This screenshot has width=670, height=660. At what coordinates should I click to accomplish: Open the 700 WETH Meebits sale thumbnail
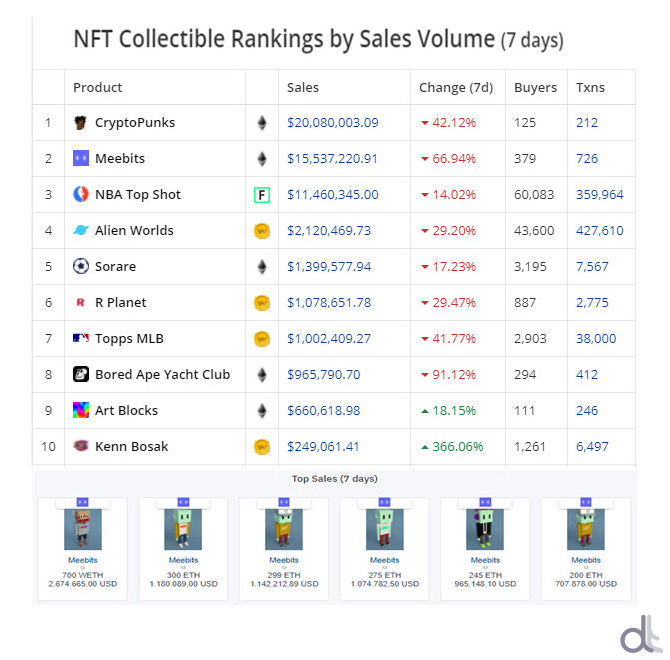[82, 529]
